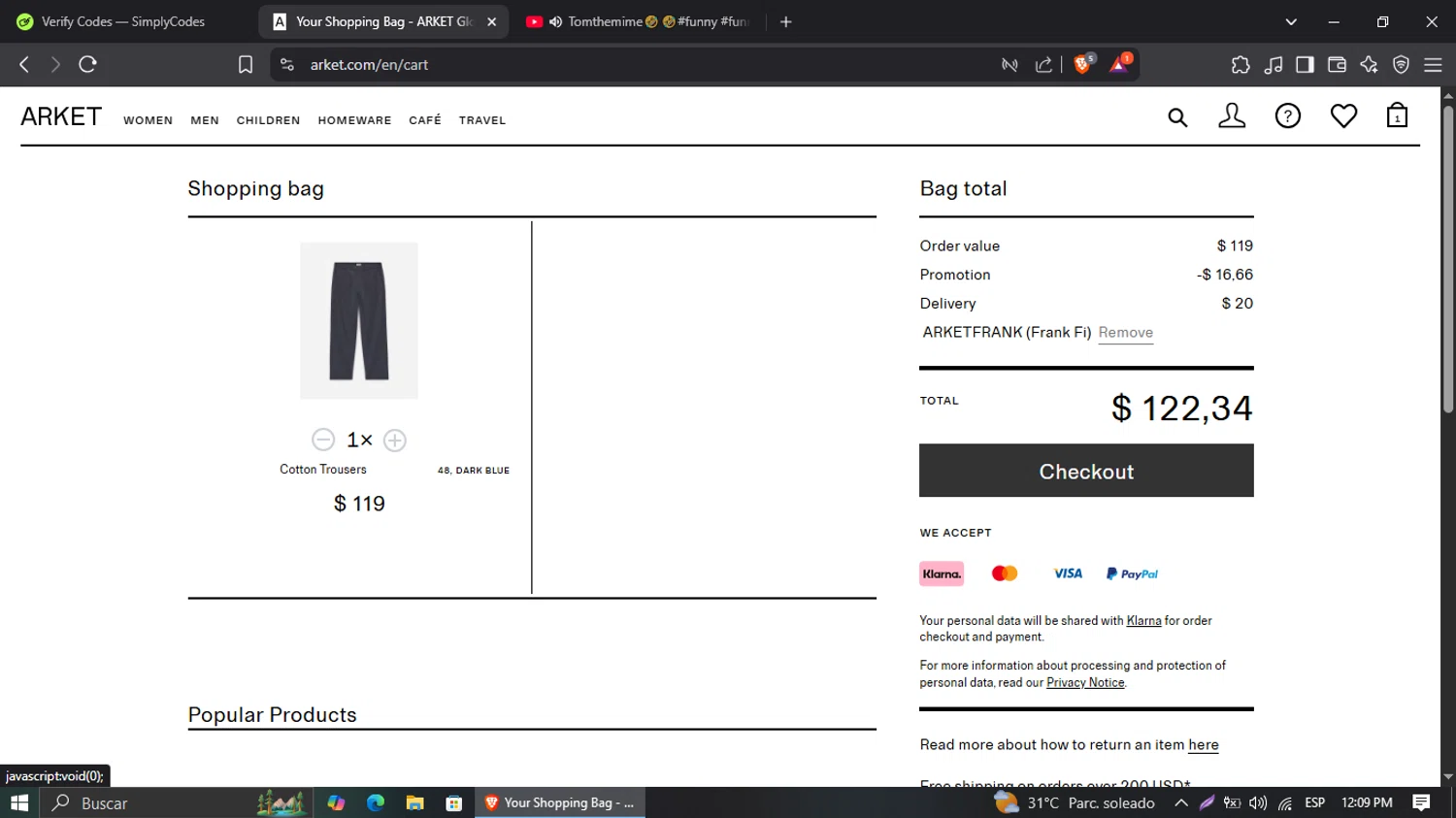Open the WOMEN menu
This screenshot has width=1456, height=818.
(148, 120)
